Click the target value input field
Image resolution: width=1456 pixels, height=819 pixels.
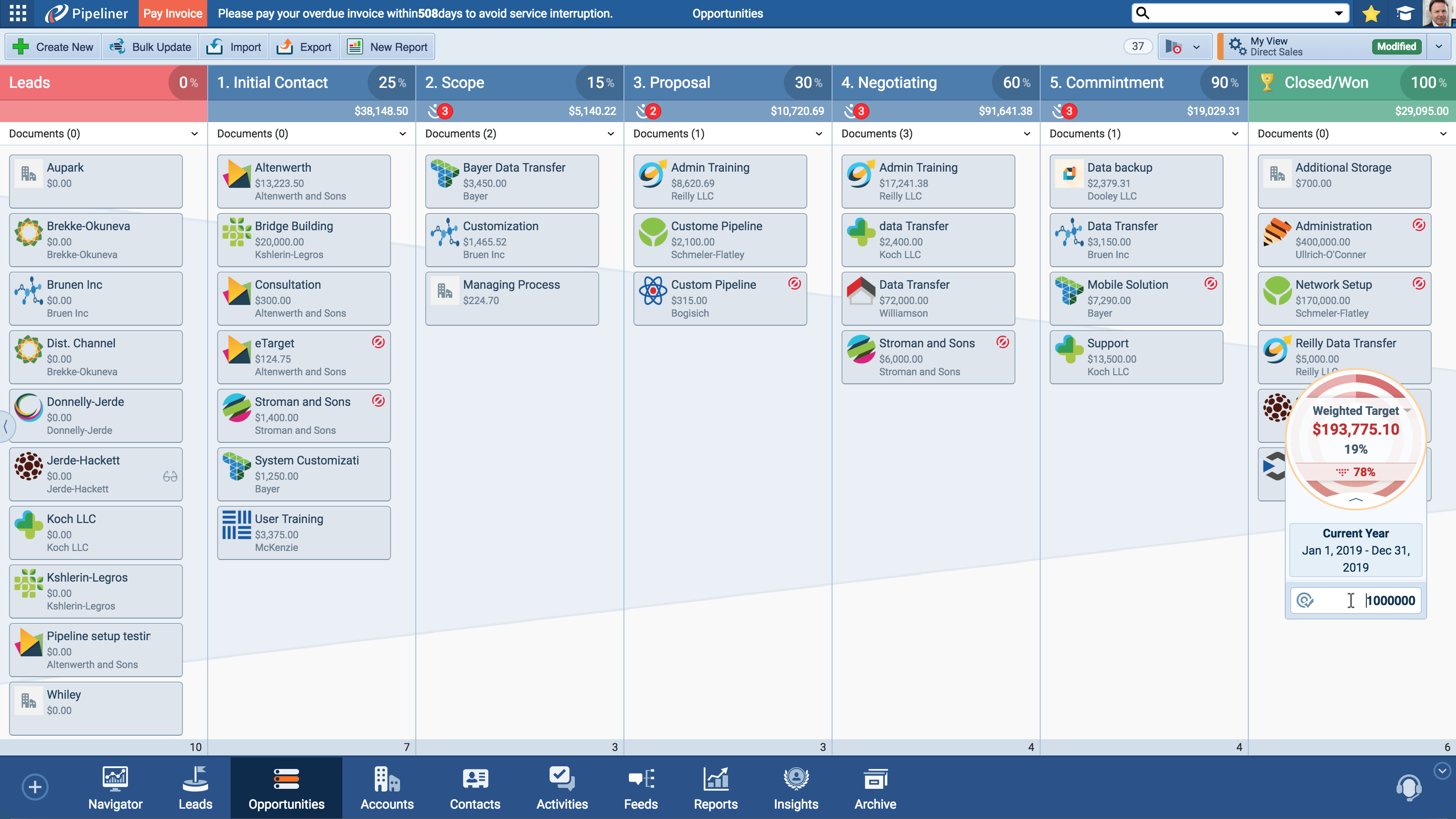[1390, 600]
